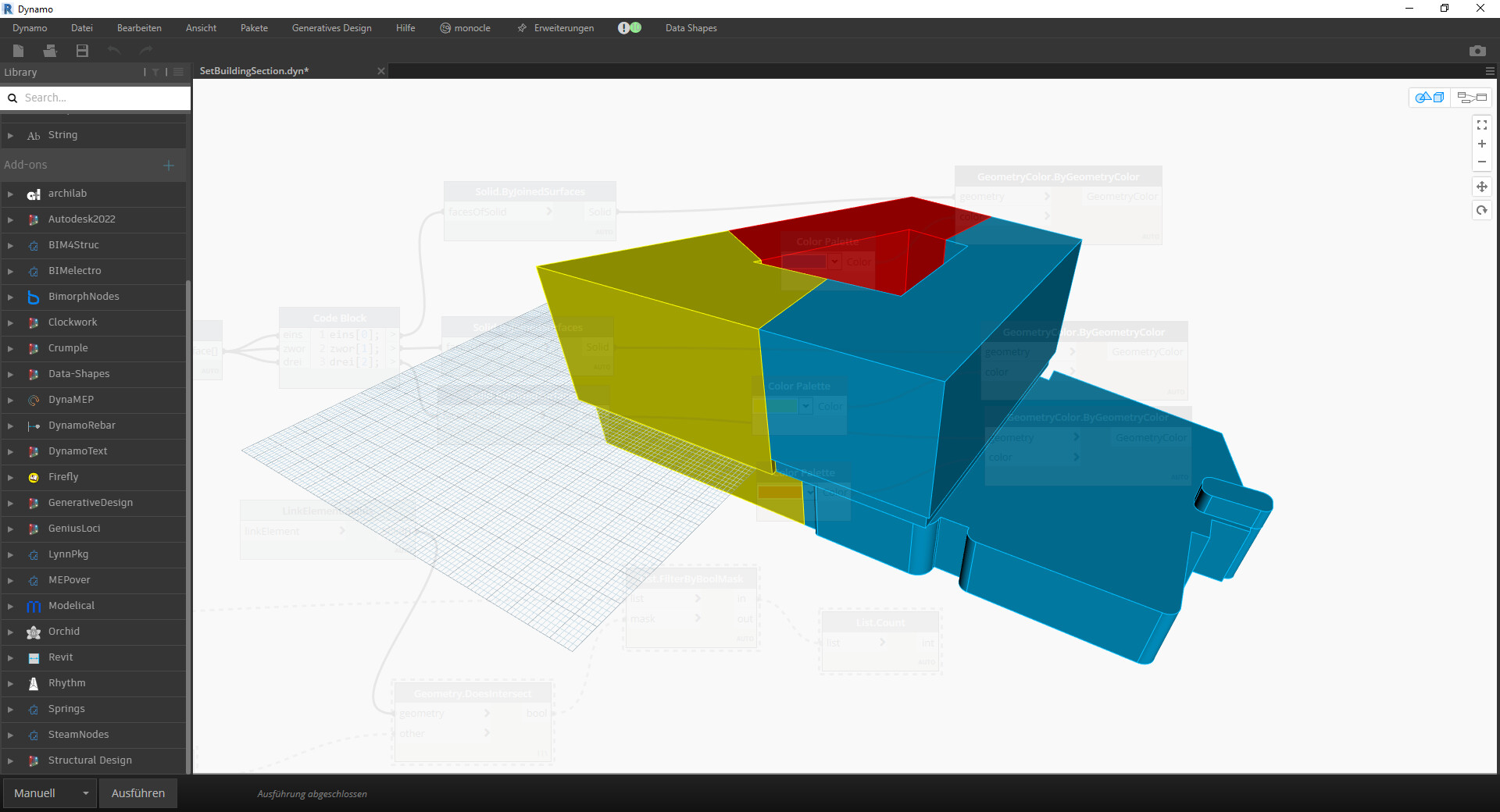Viewport: 1500px width, 812px height.
Task: Click the Library panel title
Action: (20, 73)
